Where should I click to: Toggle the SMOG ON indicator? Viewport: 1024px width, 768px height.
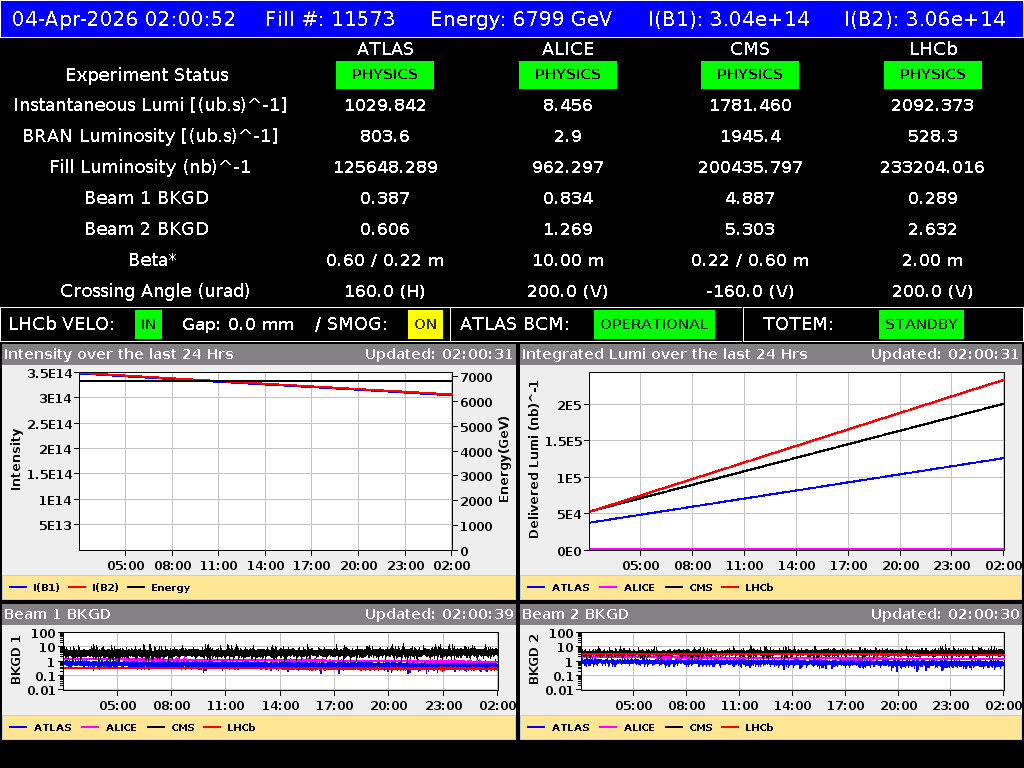pos(424,324)
